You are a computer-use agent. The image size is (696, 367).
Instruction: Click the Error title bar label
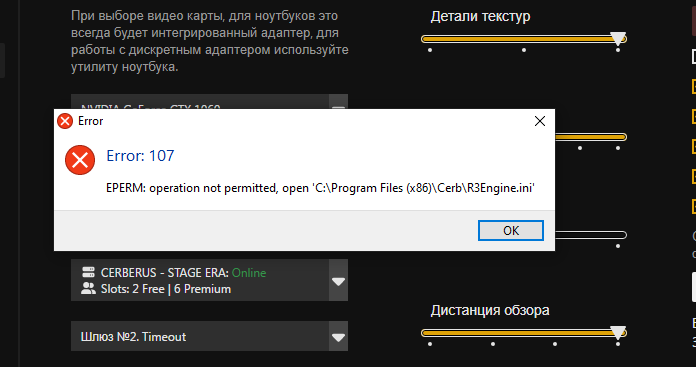pos(91,121)
